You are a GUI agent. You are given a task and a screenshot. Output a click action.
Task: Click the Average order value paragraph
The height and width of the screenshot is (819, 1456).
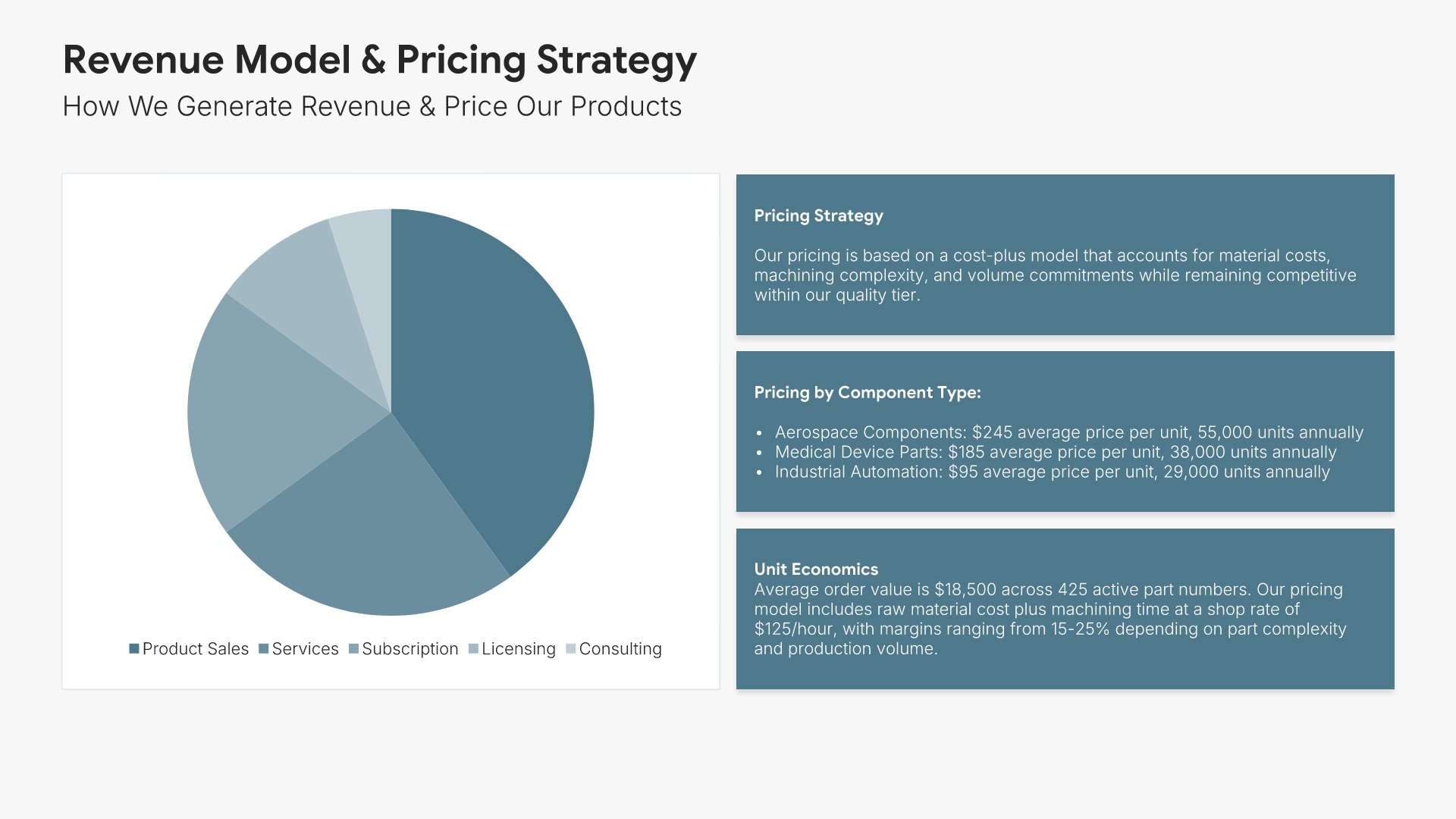pyautogui.click(x=1050, y=619)
